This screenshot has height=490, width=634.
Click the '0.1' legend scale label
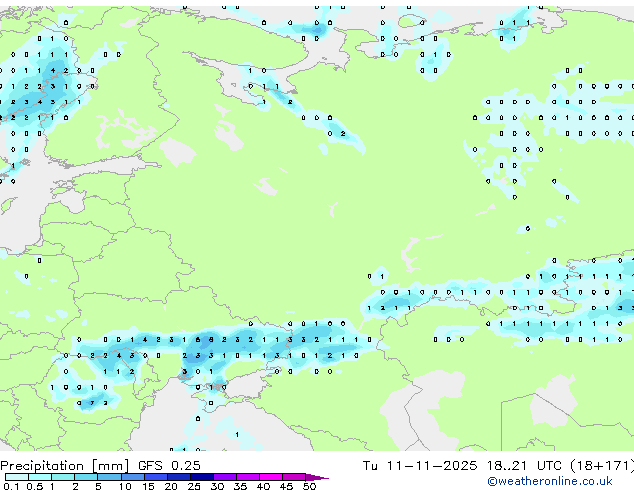[x=11, y=486]
